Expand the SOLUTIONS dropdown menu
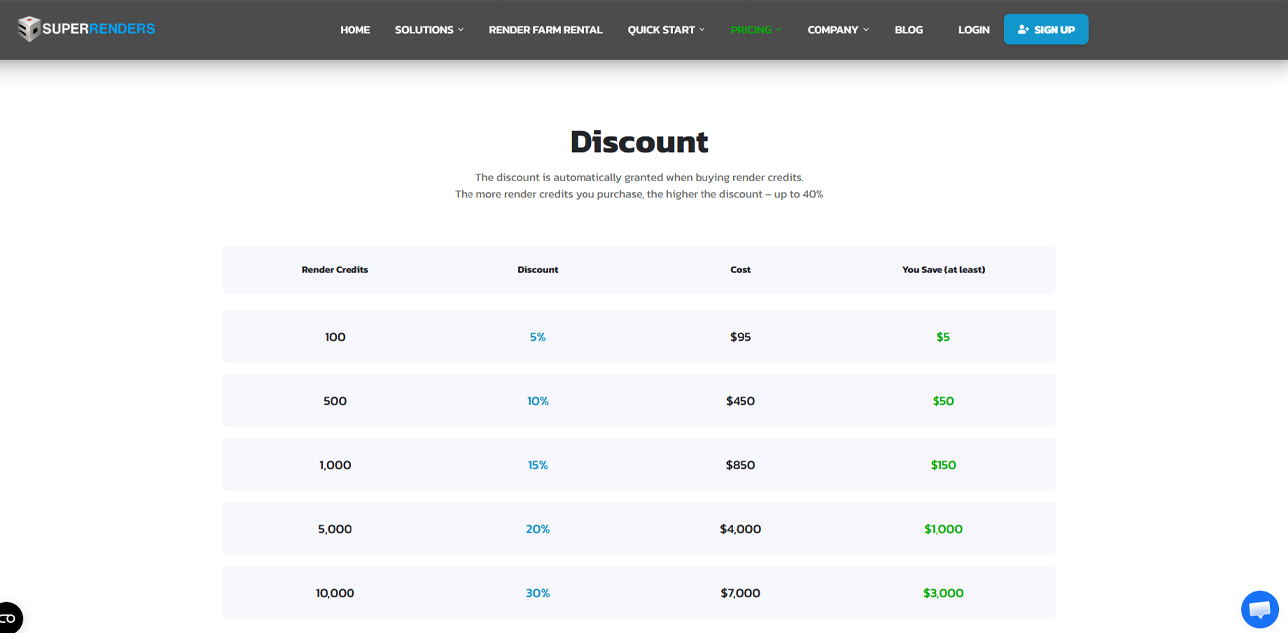Image resolution: width=1288 pixels, height=639 pixels. tap(428, 29)
